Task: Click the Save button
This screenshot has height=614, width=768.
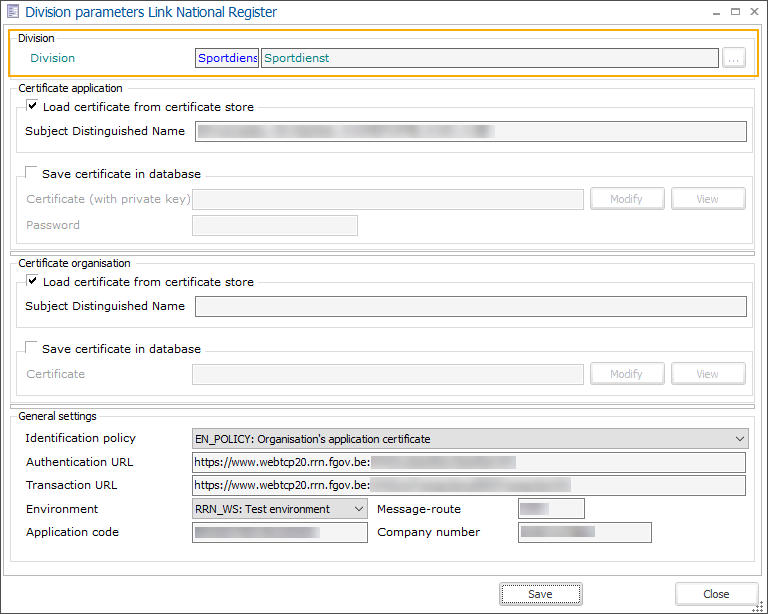Action: click(541, 594)
